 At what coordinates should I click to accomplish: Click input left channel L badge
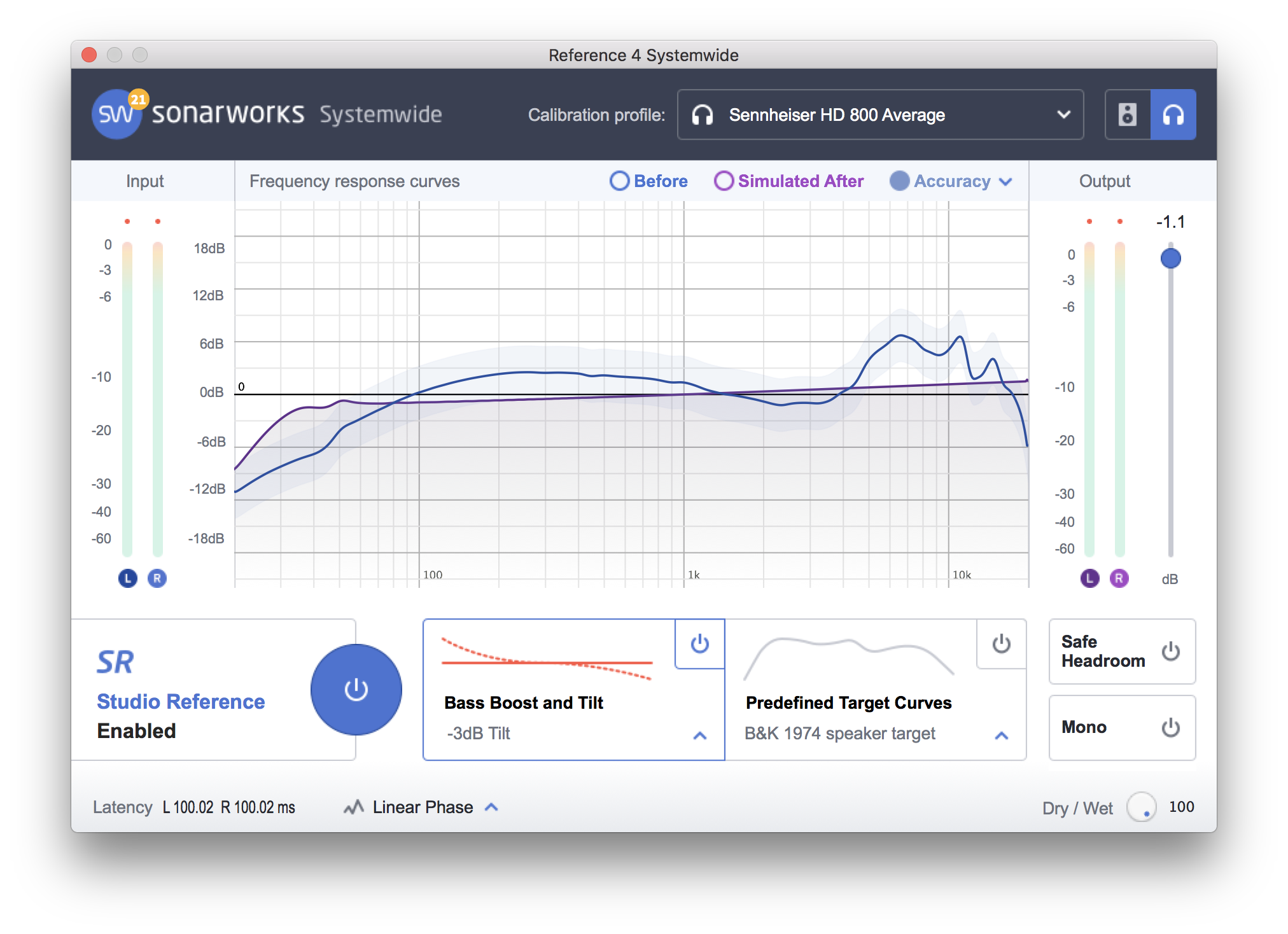tap(128, 578)
